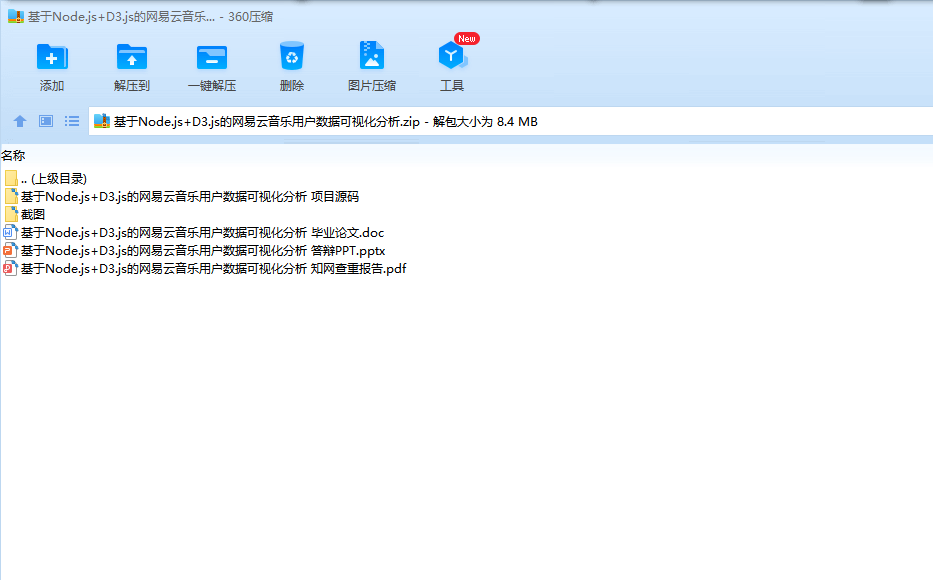Select the 知网查重报告.pdf file name
This screenshot has height=580, width=933.
coord(214,268)
